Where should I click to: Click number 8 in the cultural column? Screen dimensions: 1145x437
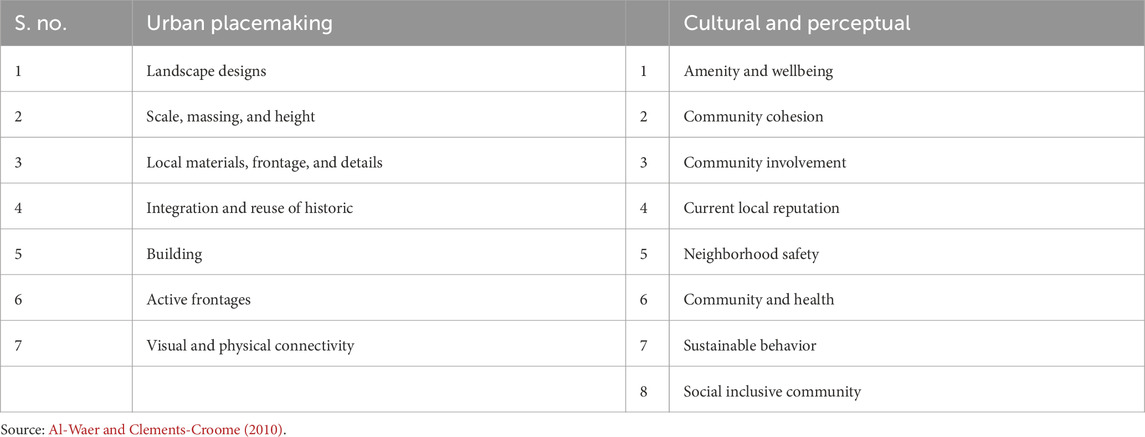click(x=643, y=392)
